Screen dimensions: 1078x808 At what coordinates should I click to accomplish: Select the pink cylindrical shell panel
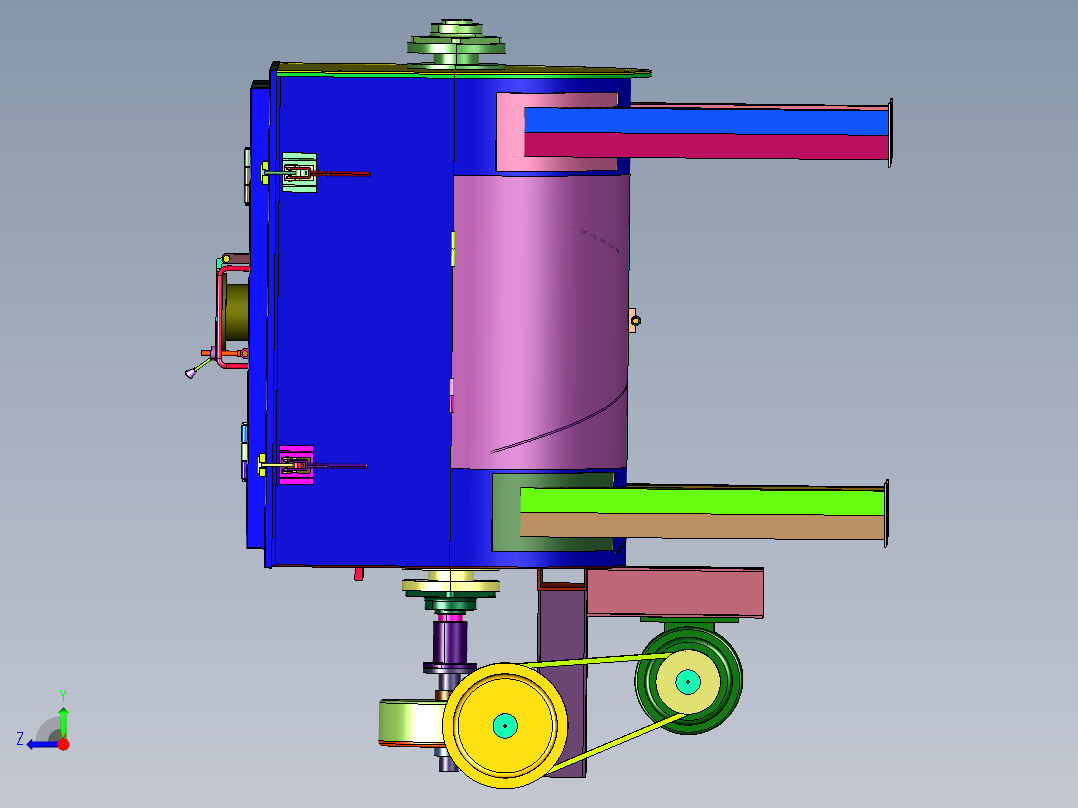pyautogui.click(x=540, y=322)
